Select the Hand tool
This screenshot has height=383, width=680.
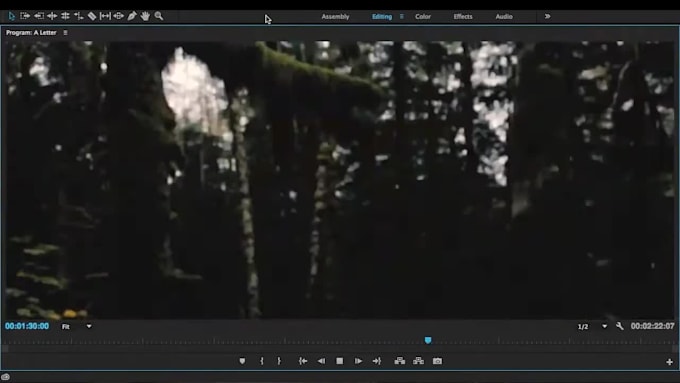[x=145, y=16]
